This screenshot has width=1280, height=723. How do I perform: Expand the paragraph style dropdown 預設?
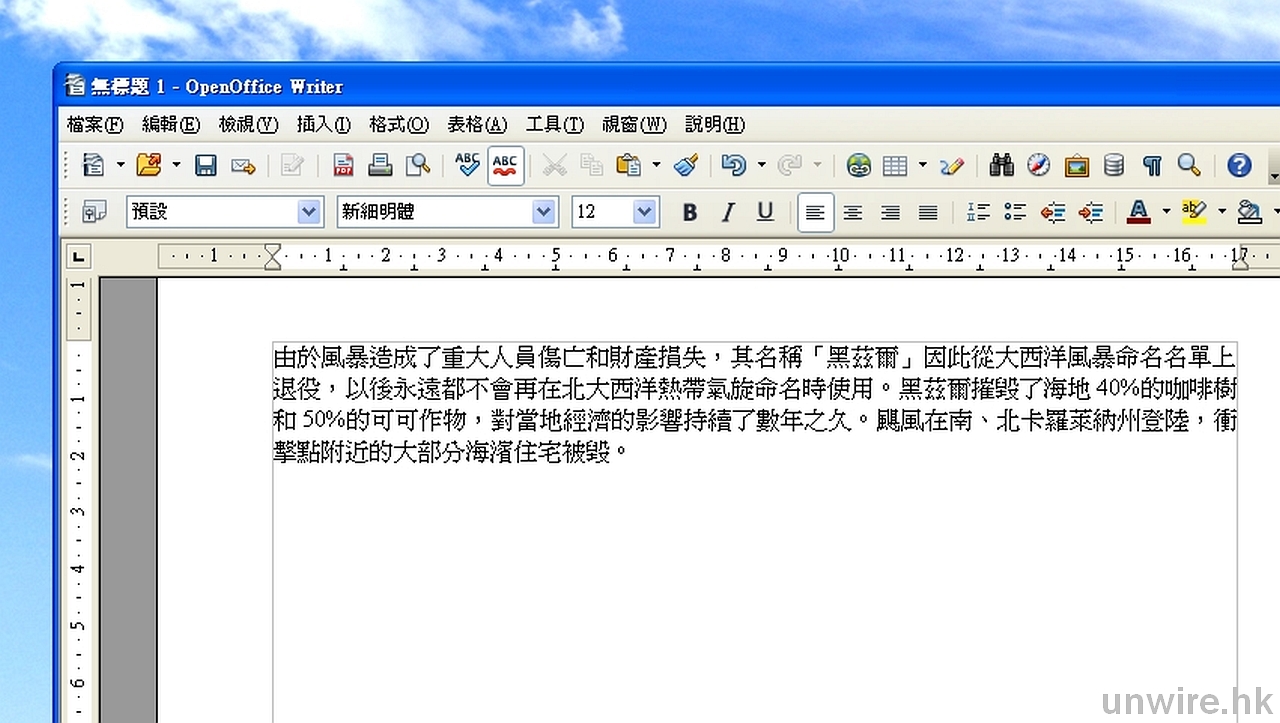(x=309, y=212)
